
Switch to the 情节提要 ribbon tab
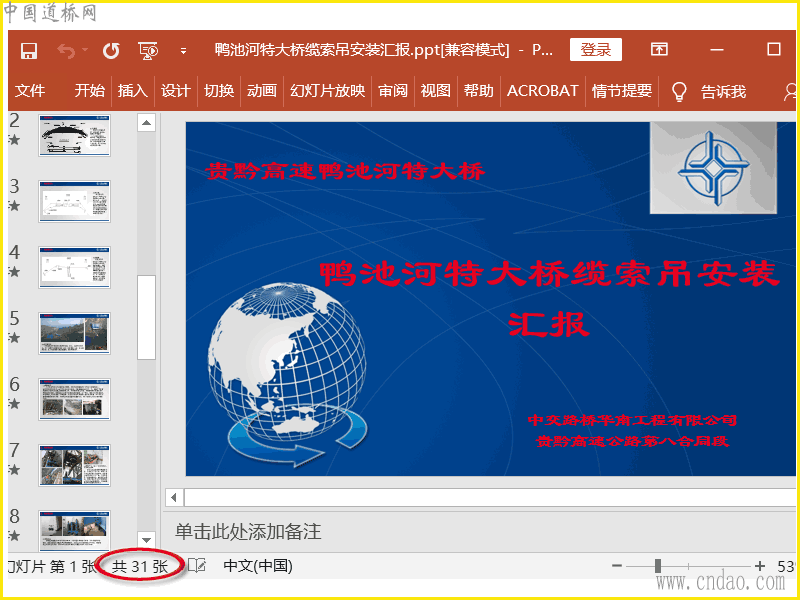622,91
